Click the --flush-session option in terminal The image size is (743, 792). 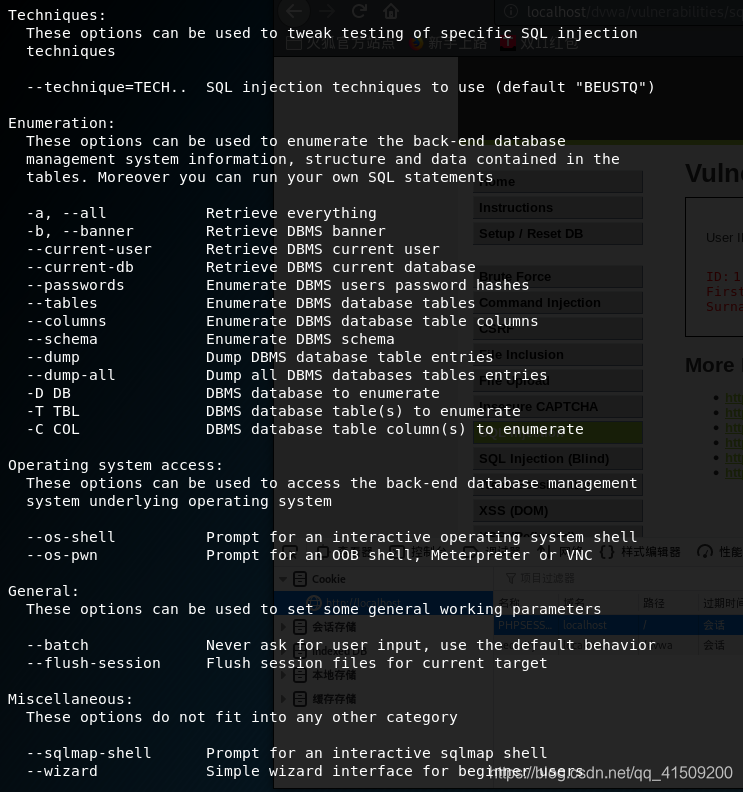(93, 663)
